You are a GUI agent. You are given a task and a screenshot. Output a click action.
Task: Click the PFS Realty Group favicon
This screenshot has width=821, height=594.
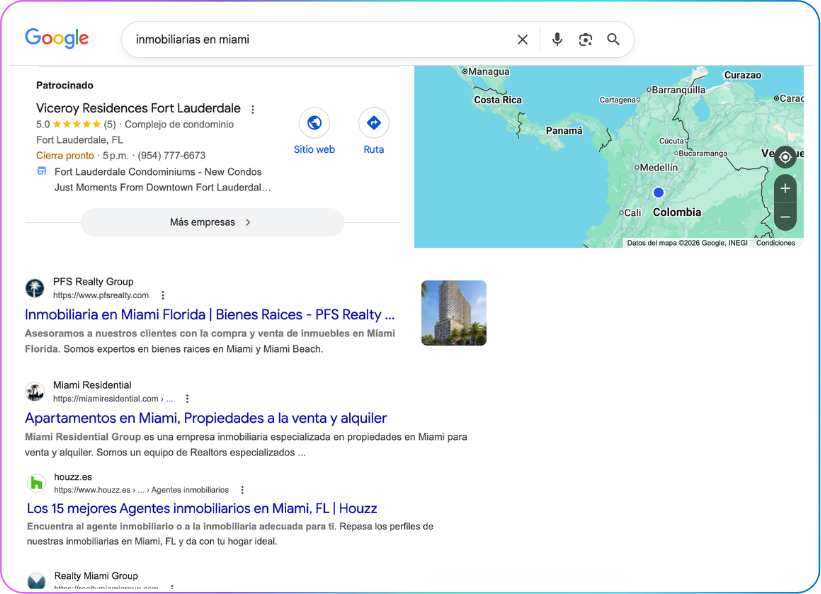(x=35, y=288)
